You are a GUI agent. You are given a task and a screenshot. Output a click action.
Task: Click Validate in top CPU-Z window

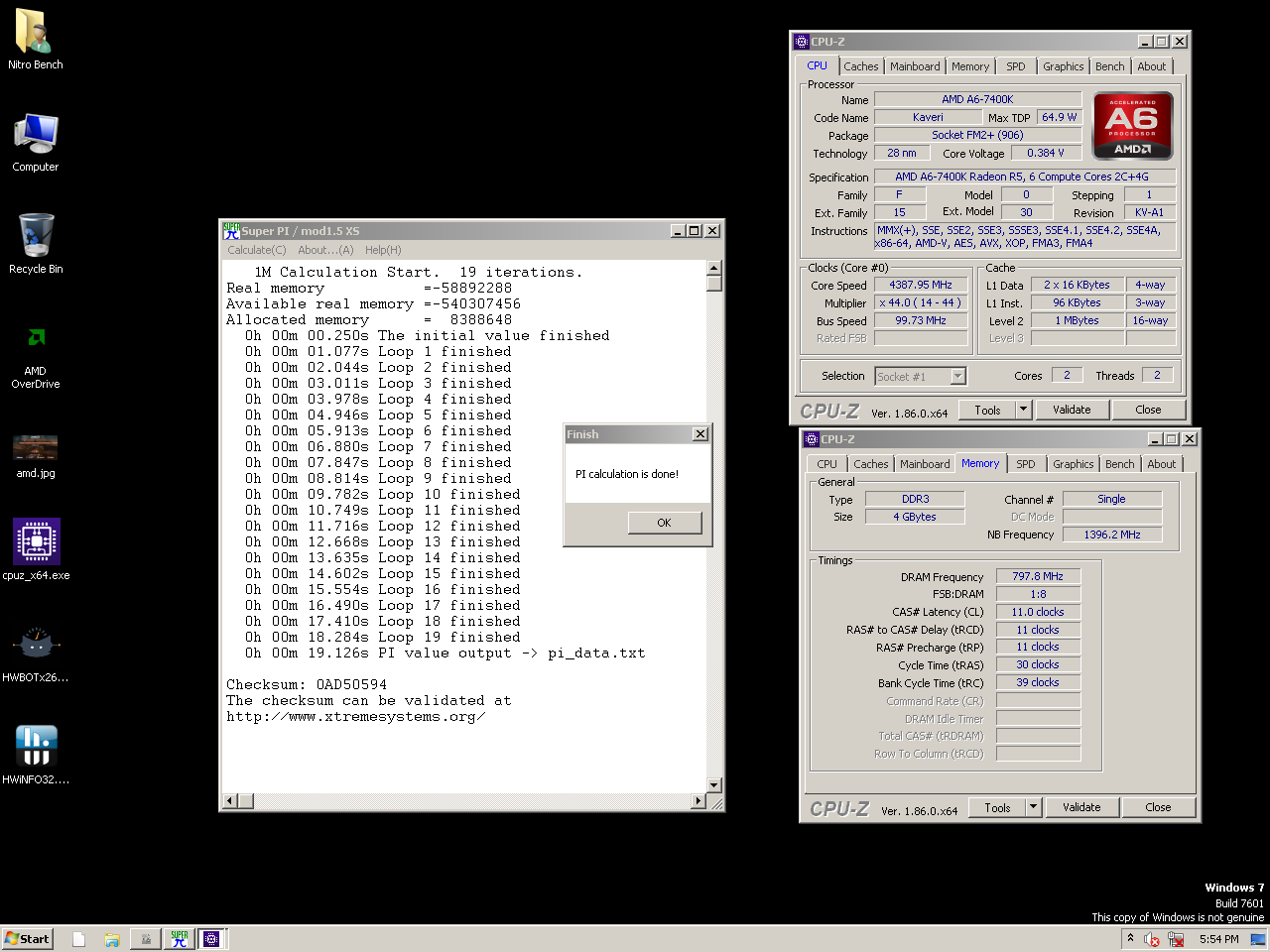1072,411
